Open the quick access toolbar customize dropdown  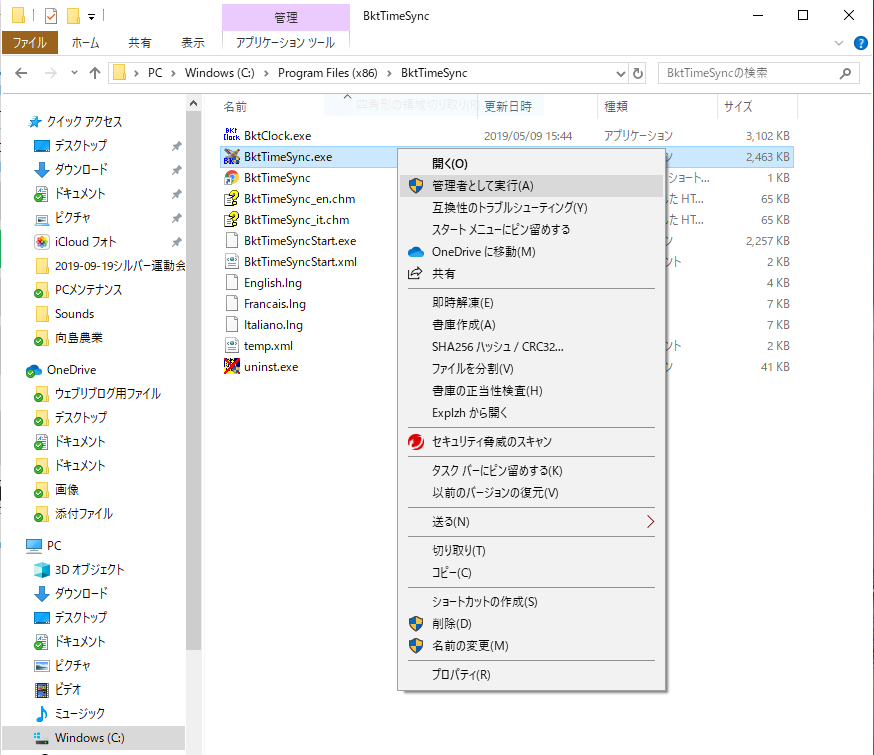click(91, 17)
